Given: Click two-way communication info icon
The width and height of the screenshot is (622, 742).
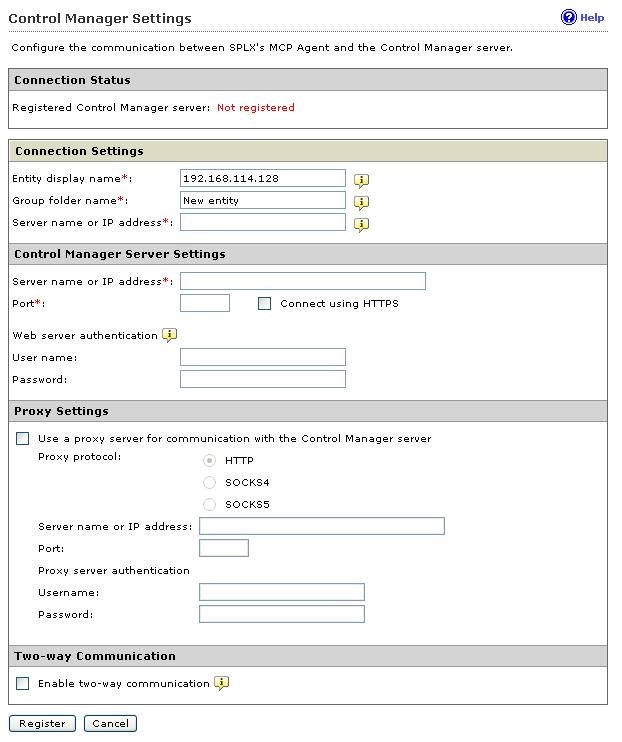Looking at the screenshot, I should pyautogui.click(x=222, y=684).
